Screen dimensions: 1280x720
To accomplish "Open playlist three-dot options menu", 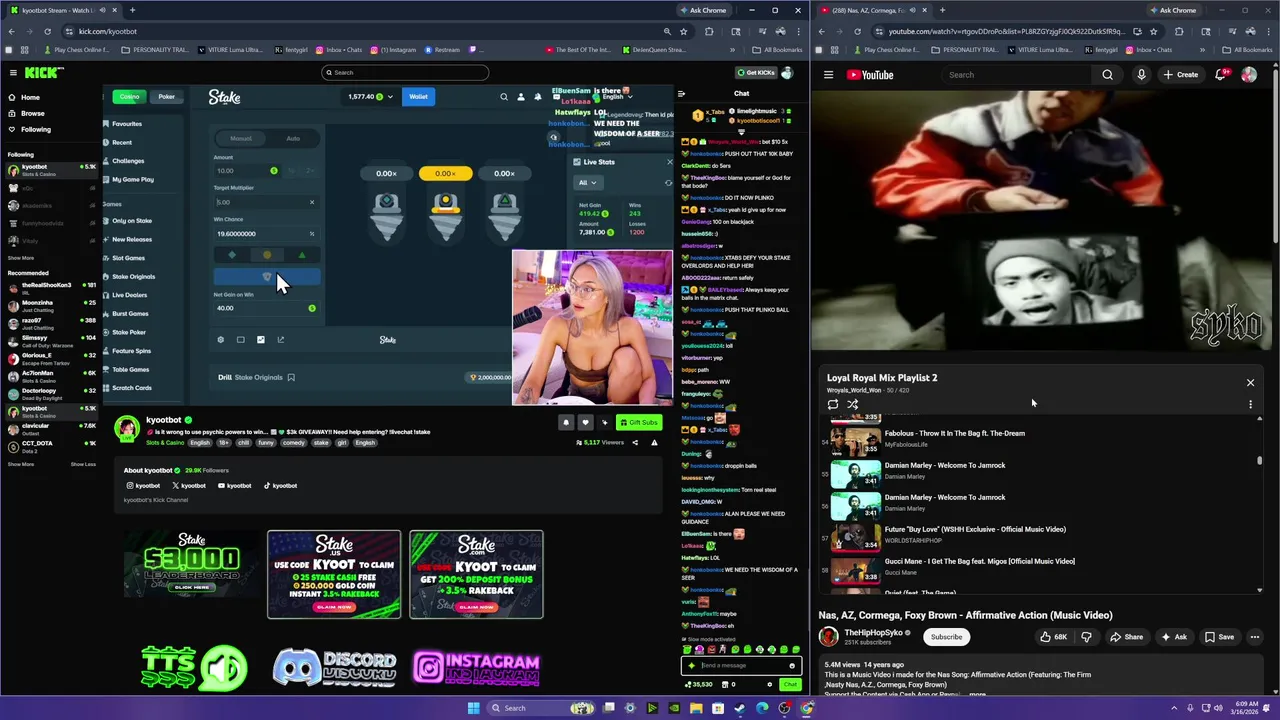I will click(1250, 404).
